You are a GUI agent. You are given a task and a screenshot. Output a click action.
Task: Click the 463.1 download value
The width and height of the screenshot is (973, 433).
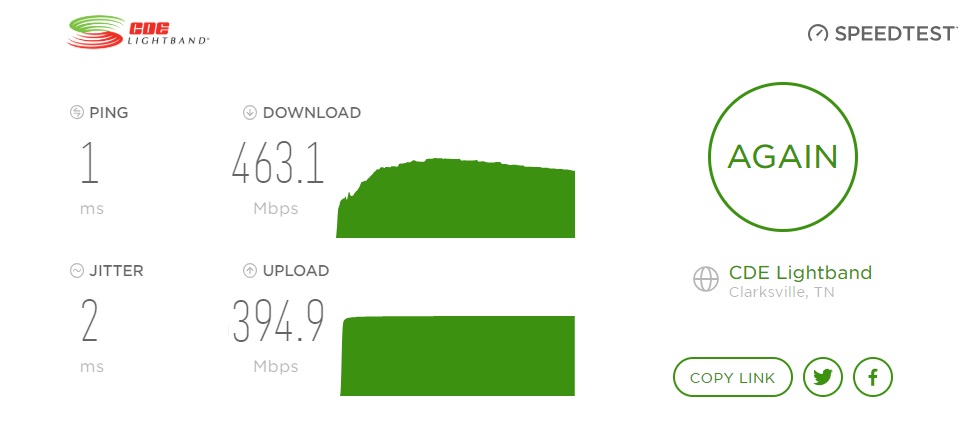click(278, 163)
